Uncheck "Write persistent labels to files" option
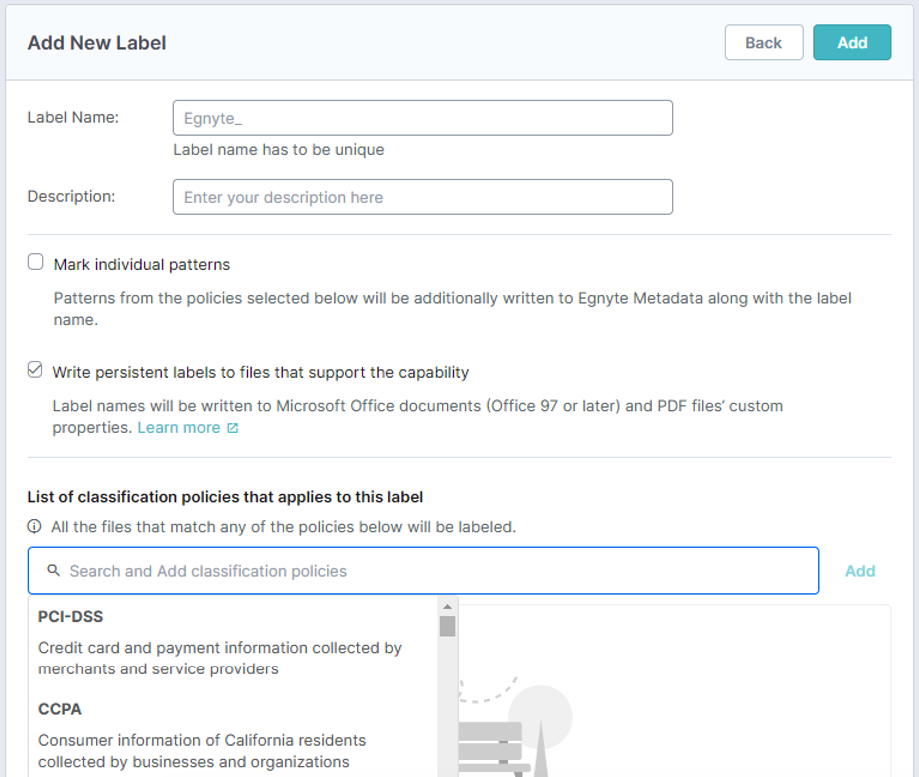919x777 pixels. pos(34,368)
